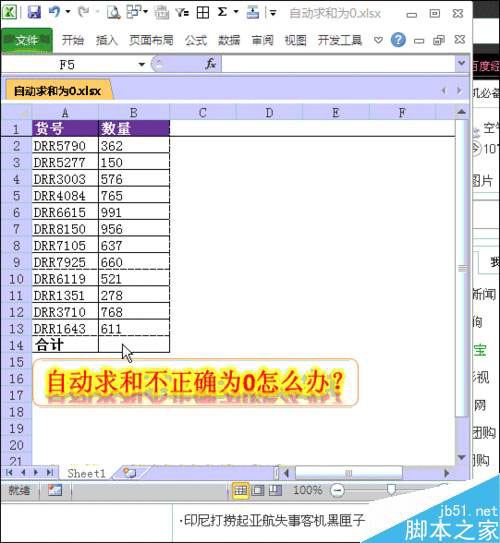Click the Name Box showing F5
The image size is (500, 543).
click(67, 64)
